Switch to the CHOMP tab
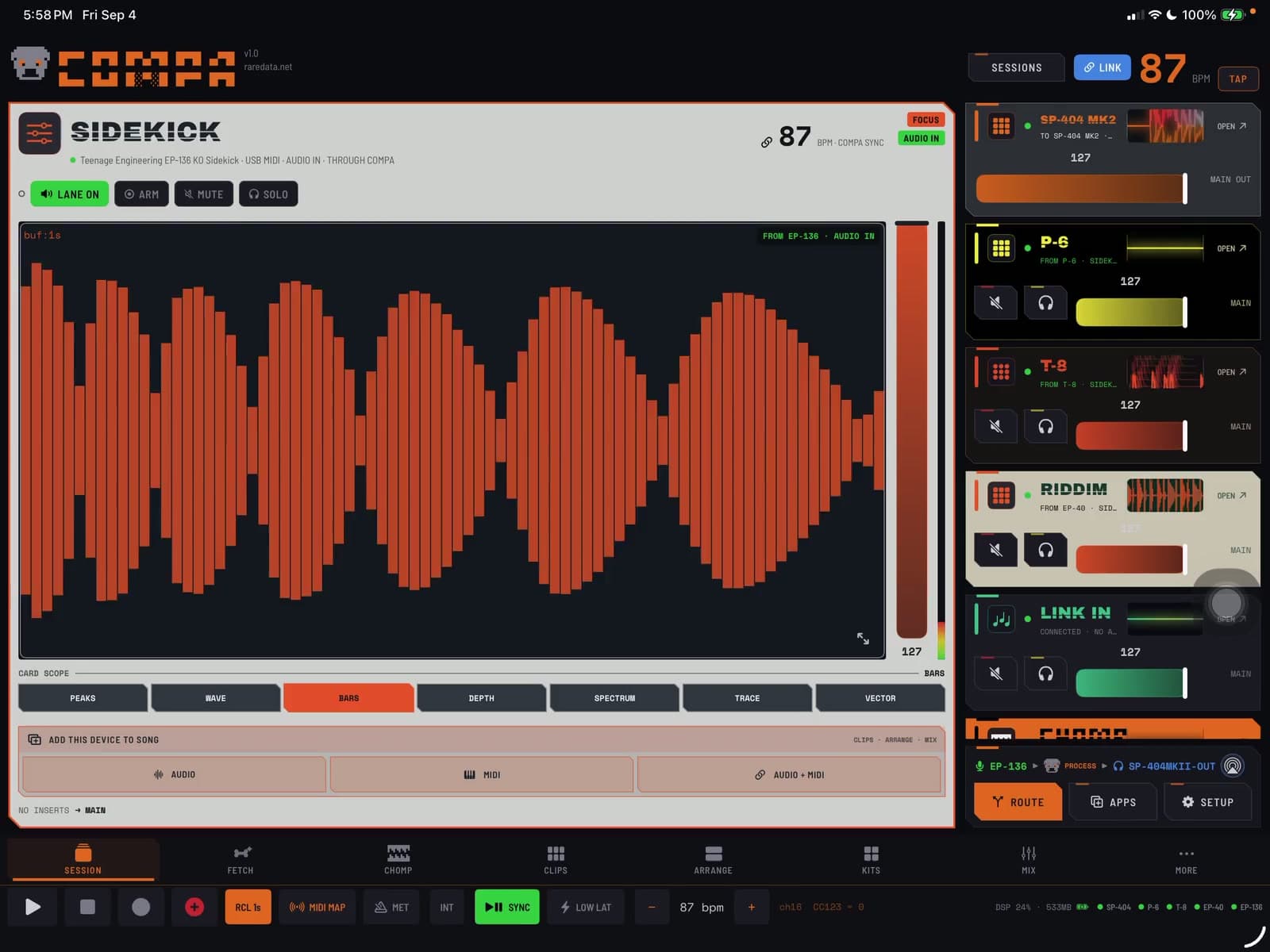The height and width of the screenshot is (952, 1270). (x=398, y=860)
